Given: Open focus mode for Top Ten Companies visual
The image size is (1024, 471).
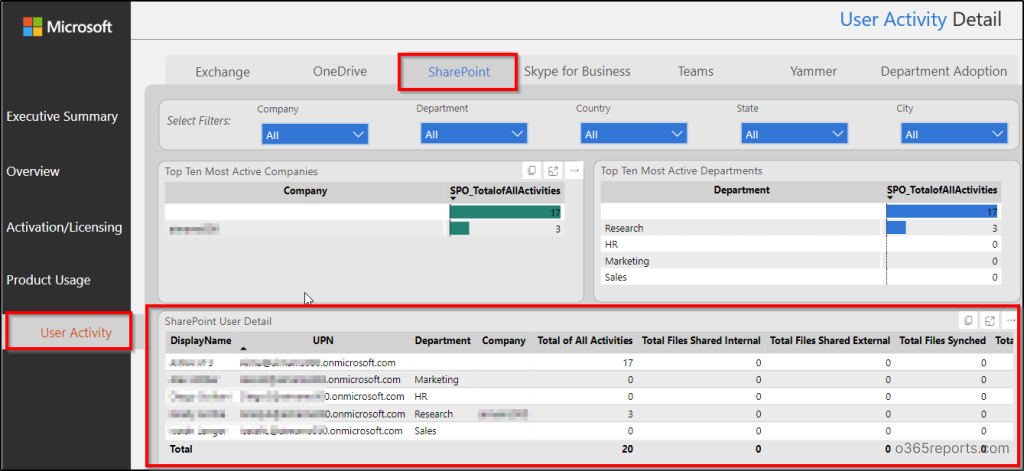Looking at the screenshot, I should coord(553,171).
